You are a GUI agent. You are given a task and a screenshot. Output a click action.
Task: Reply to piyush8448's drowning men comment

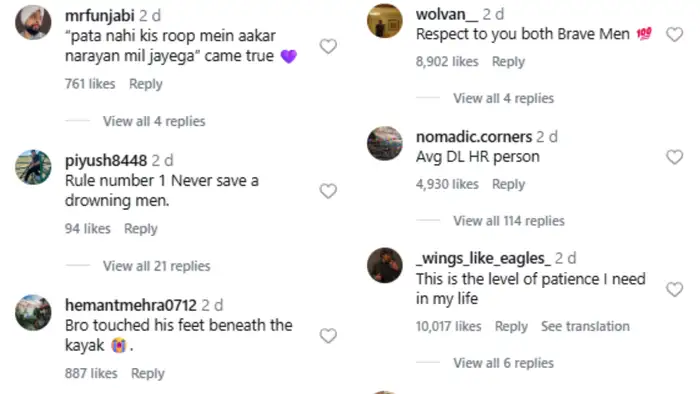click(141, 229)
